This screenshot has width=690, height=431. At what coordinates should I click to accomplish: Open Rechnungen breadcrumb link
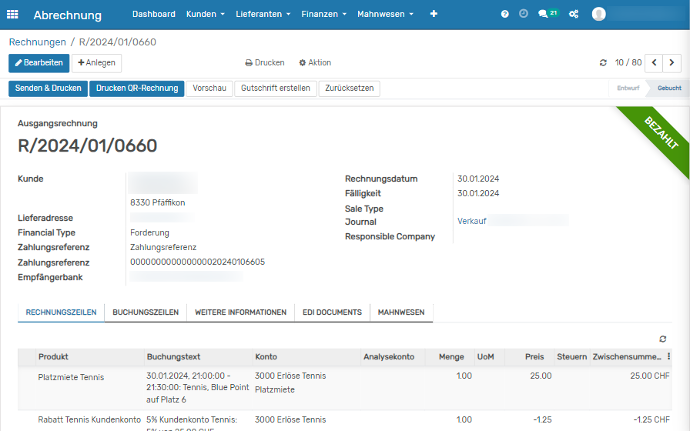click(x=37, y=42)
